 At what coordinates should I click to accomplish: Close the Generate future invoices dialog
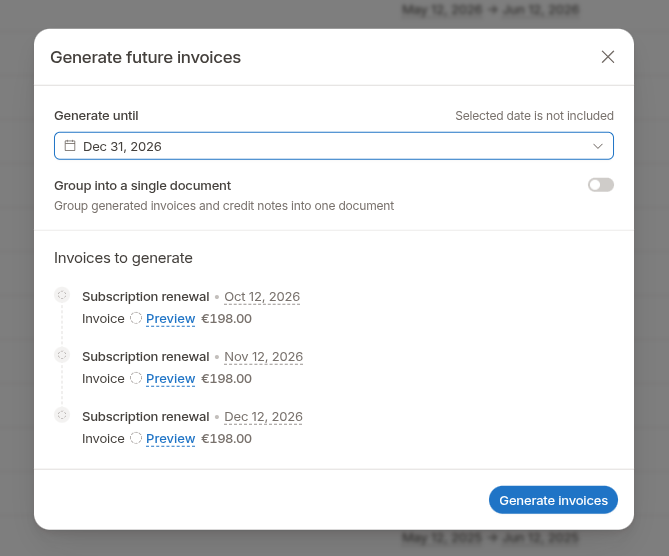tap(608, 57)
